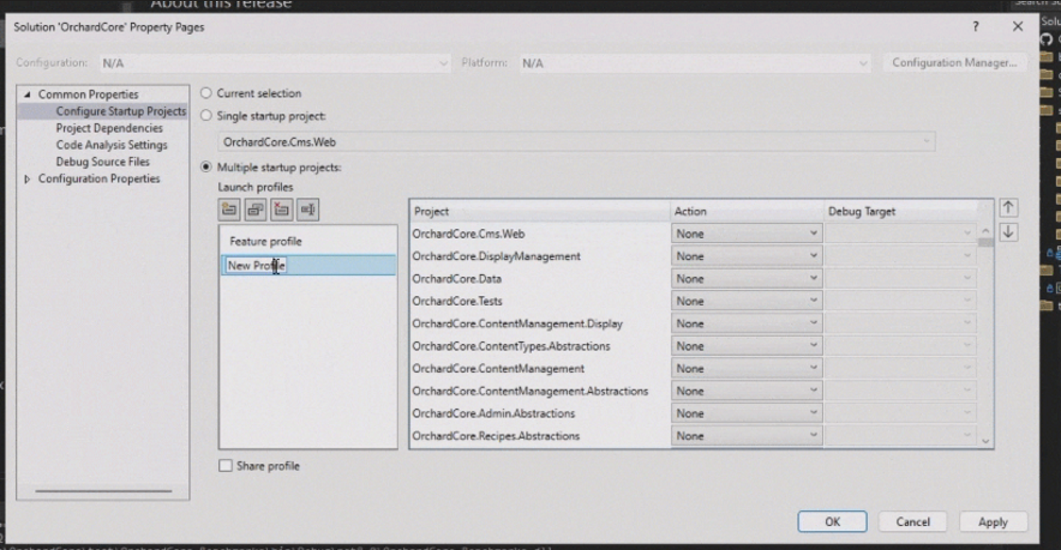Click the Create new launch profile icon
1061x550 pixels.
[x=229, y=210]
